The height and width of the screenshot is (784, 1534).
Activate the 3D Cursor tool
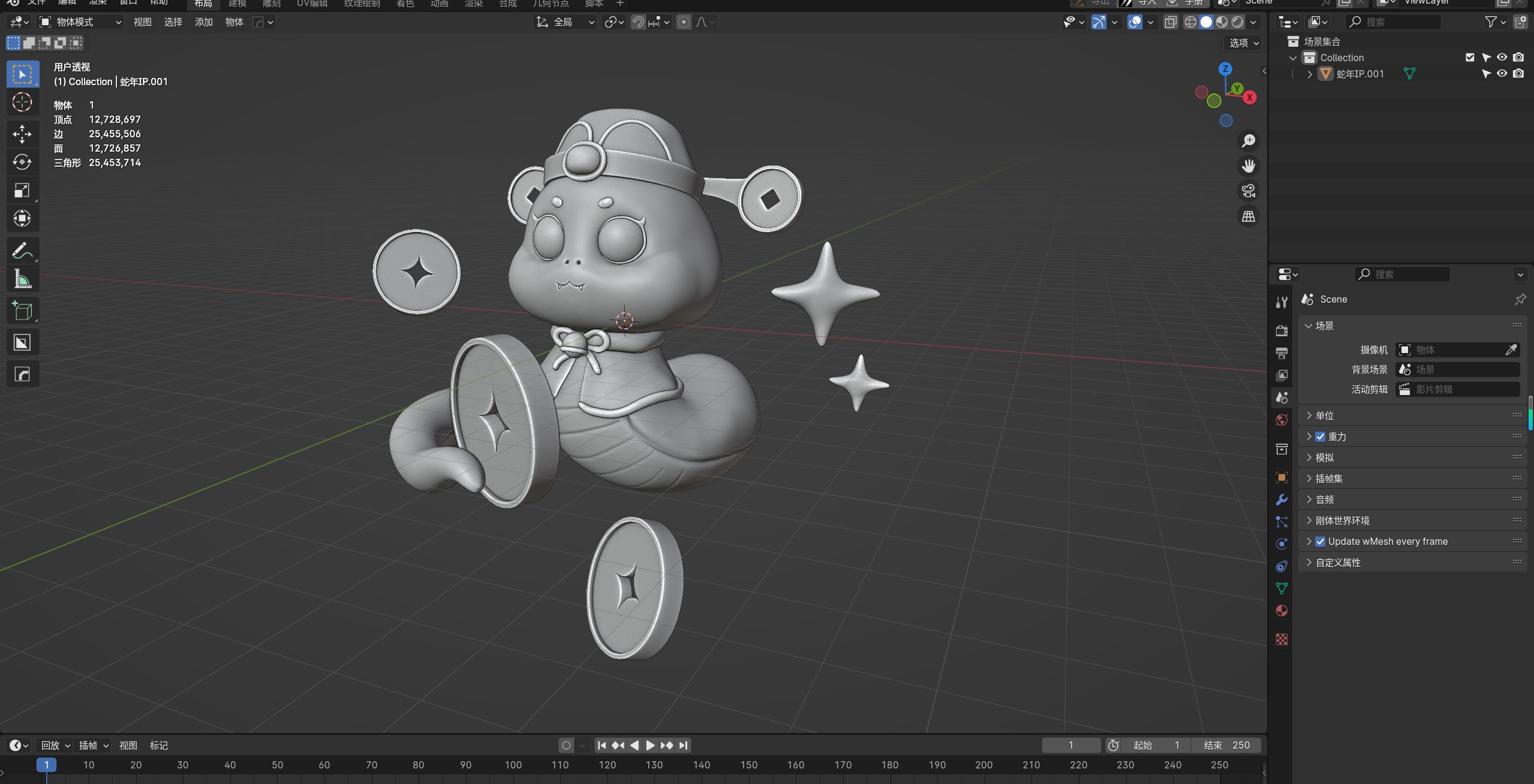pyautogui.click(x=22, y=102)
